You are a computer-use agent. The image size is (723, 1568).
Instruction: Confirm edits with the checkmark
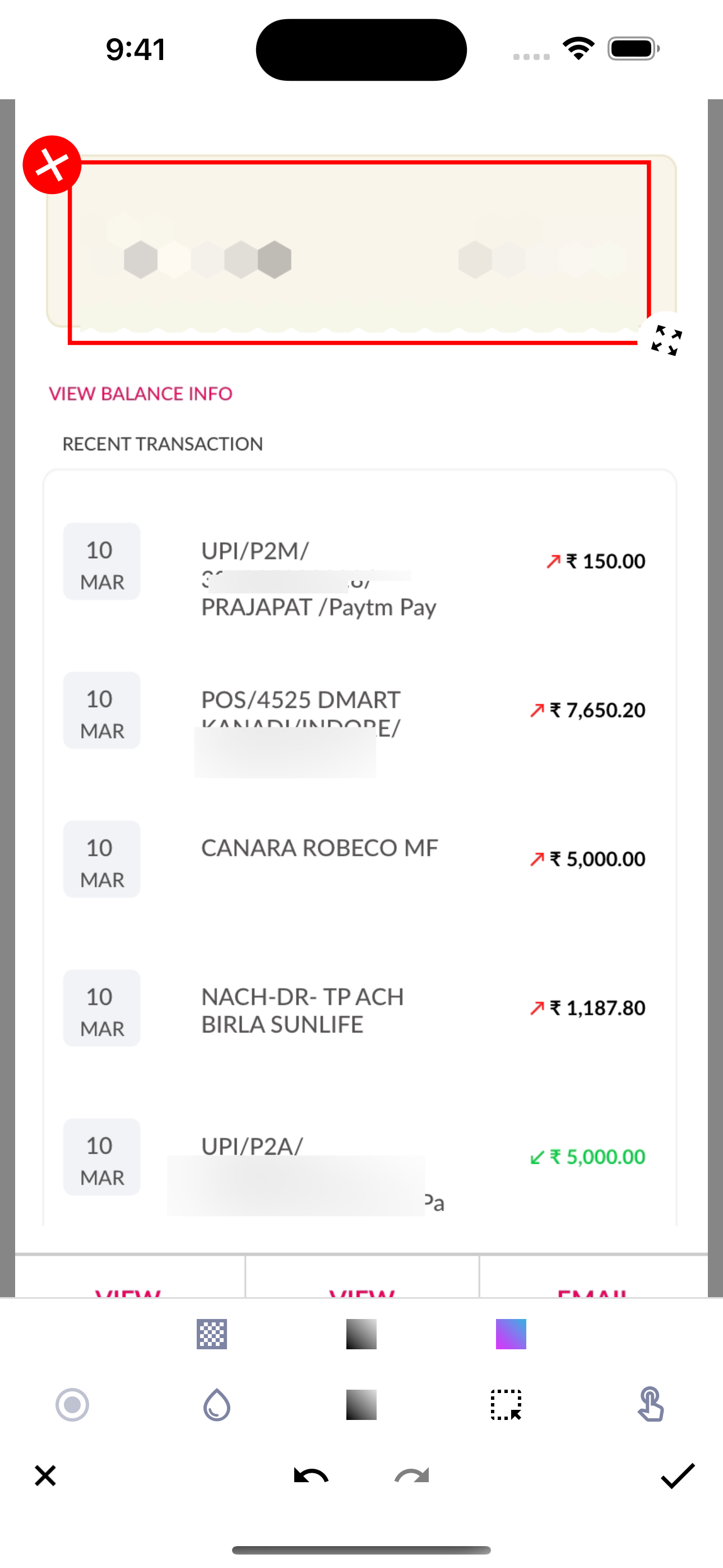click(678, 1476)
